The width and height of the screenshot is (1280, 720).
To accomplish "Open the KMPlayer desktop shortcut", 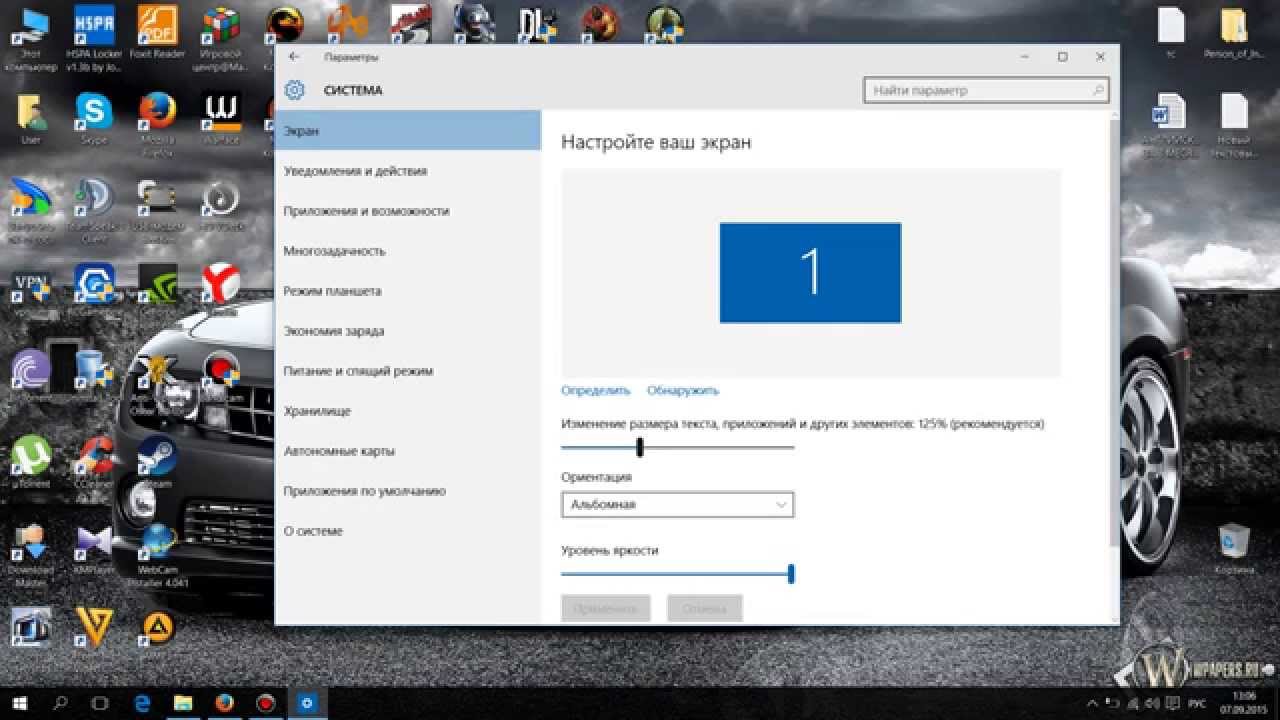I will pos(94,548).
